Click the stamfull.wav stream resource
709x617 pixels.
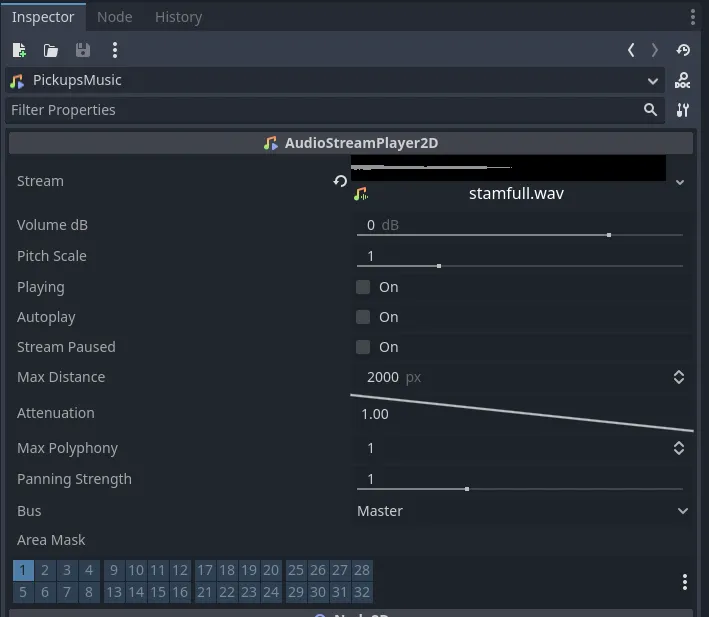(516, 194)
